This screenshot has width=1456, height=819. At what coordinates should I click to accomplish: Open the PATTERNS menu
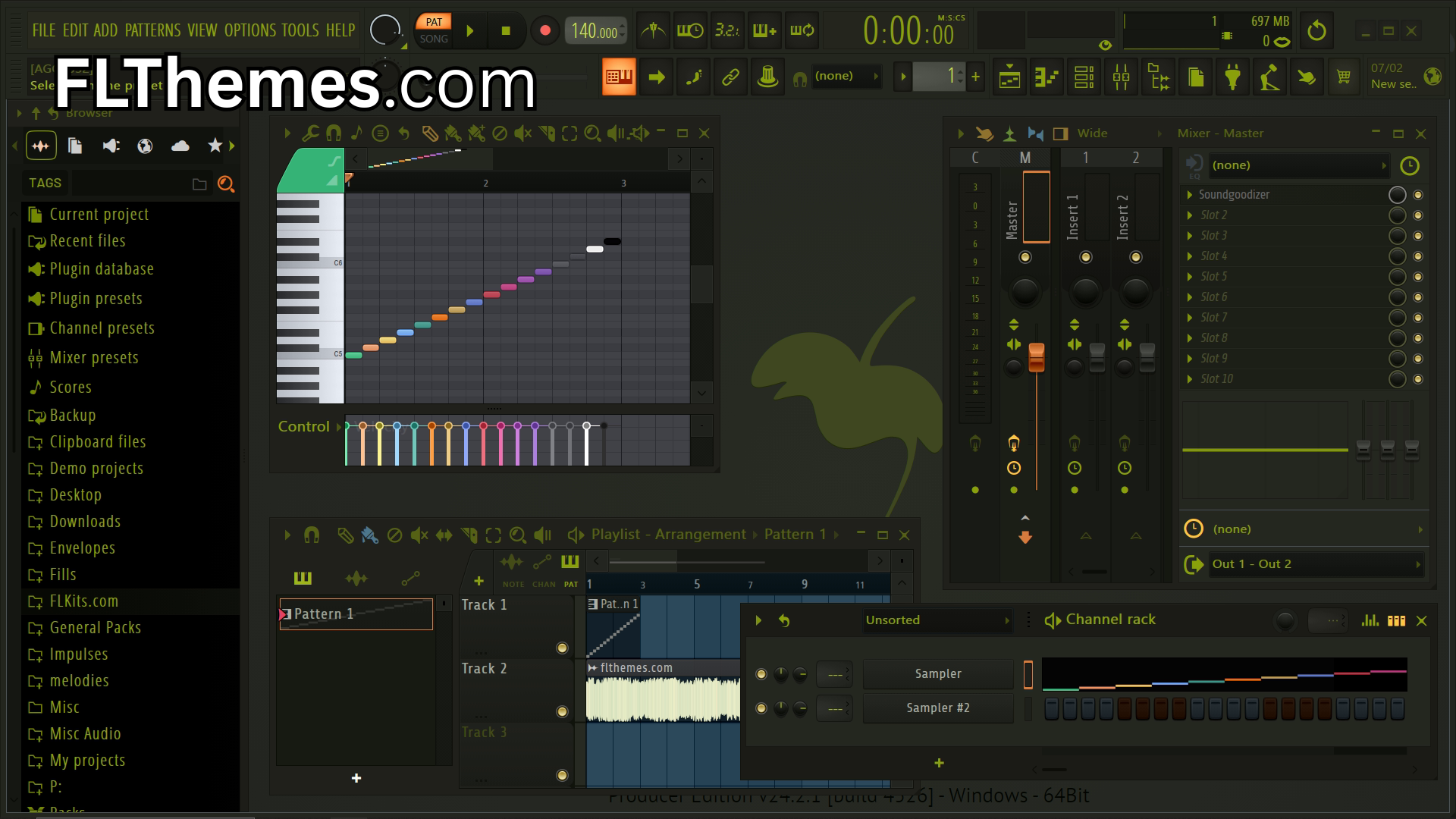(x=152, y=30)
